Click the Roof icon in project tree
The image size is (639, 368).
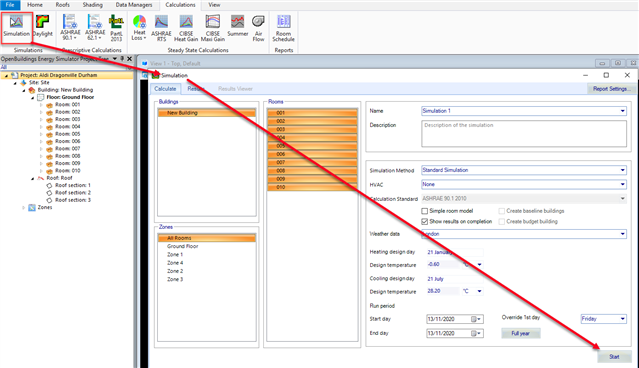[41, 178]
